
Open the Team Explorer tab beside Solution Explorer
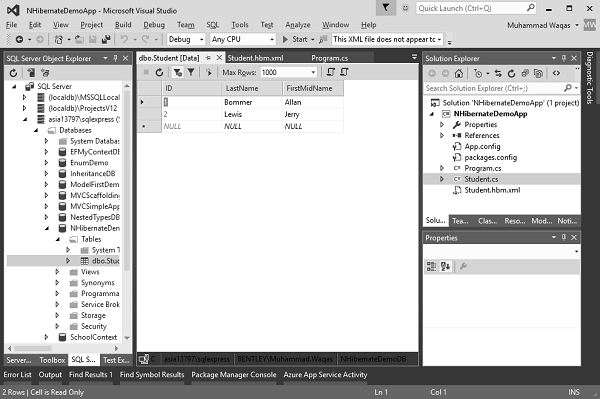point(460,221)
